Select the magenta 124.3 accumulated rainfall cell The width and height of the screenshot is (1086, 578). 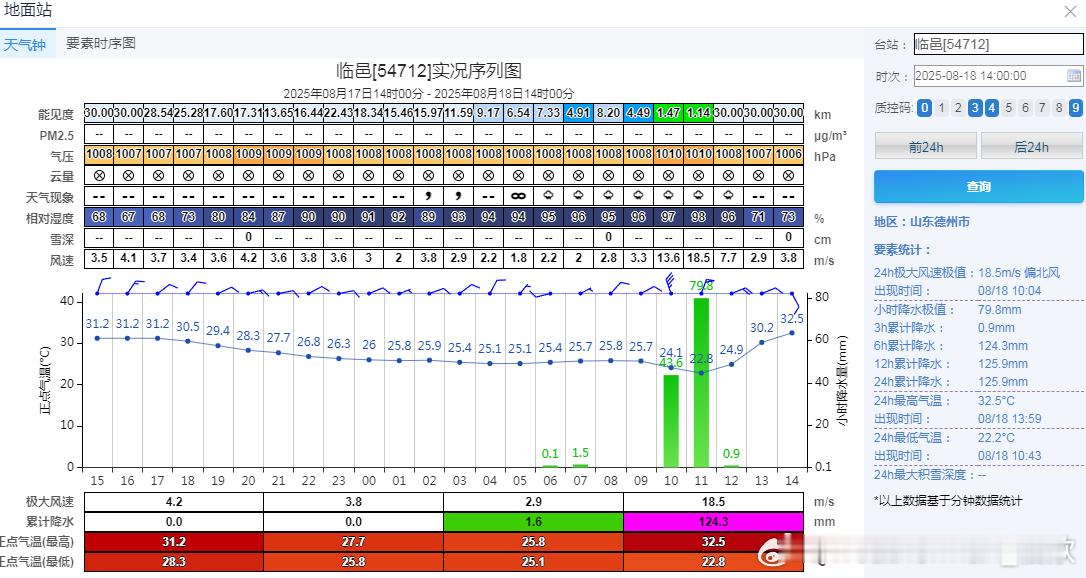[713, 521]
